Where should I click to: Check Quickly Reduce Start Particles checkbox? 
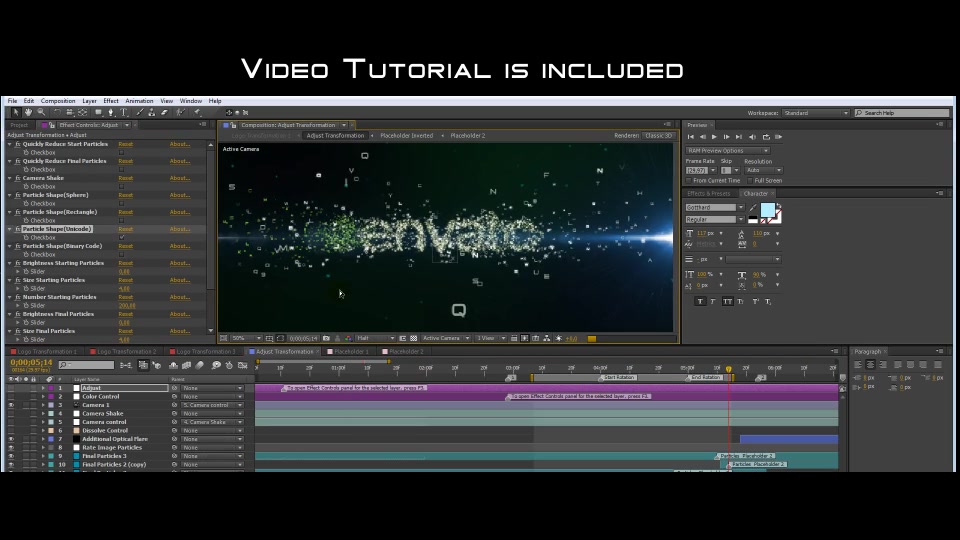[x=121, y=152]
